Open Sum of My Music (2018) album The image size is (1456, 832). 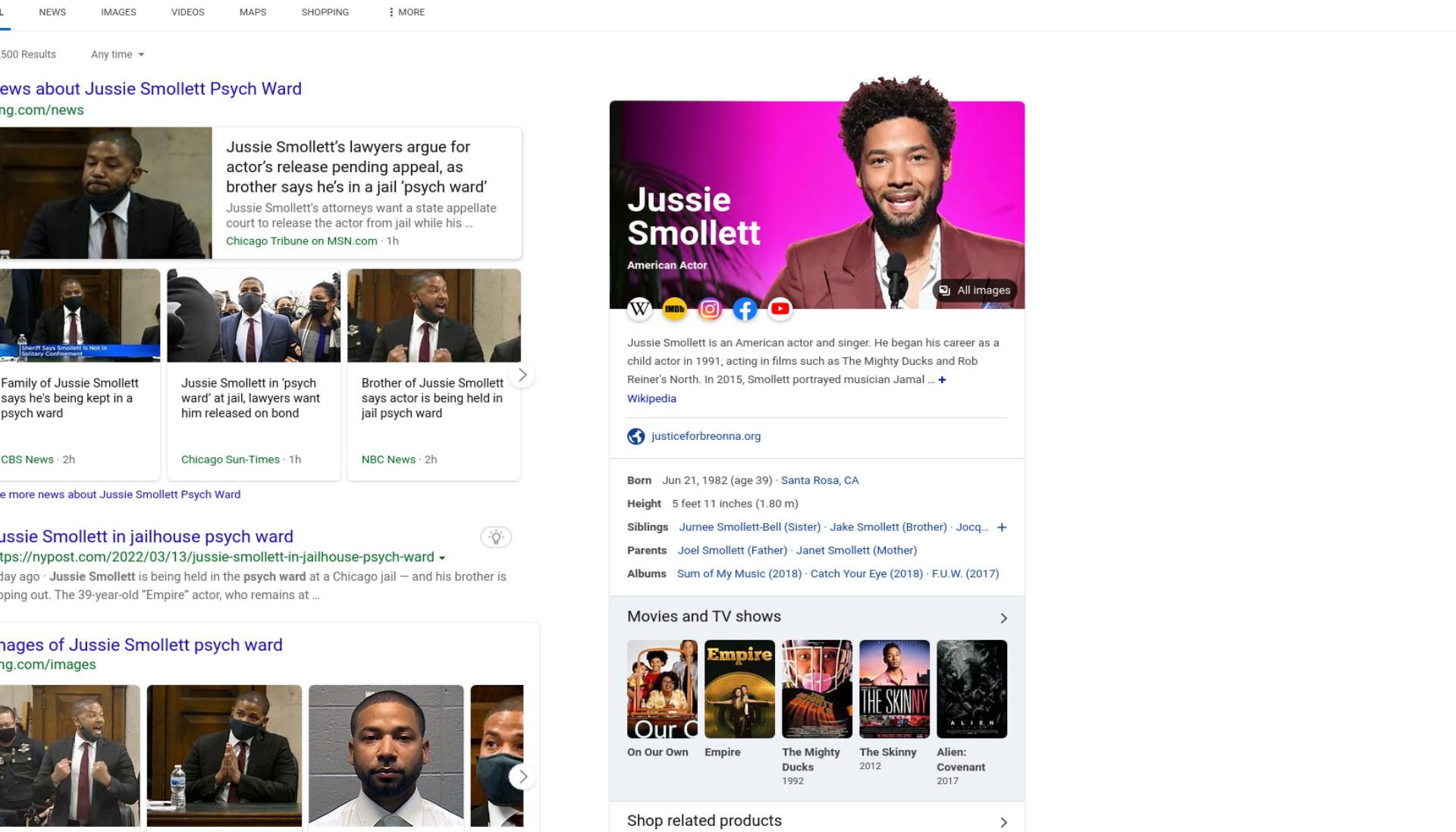coord(739,574)
